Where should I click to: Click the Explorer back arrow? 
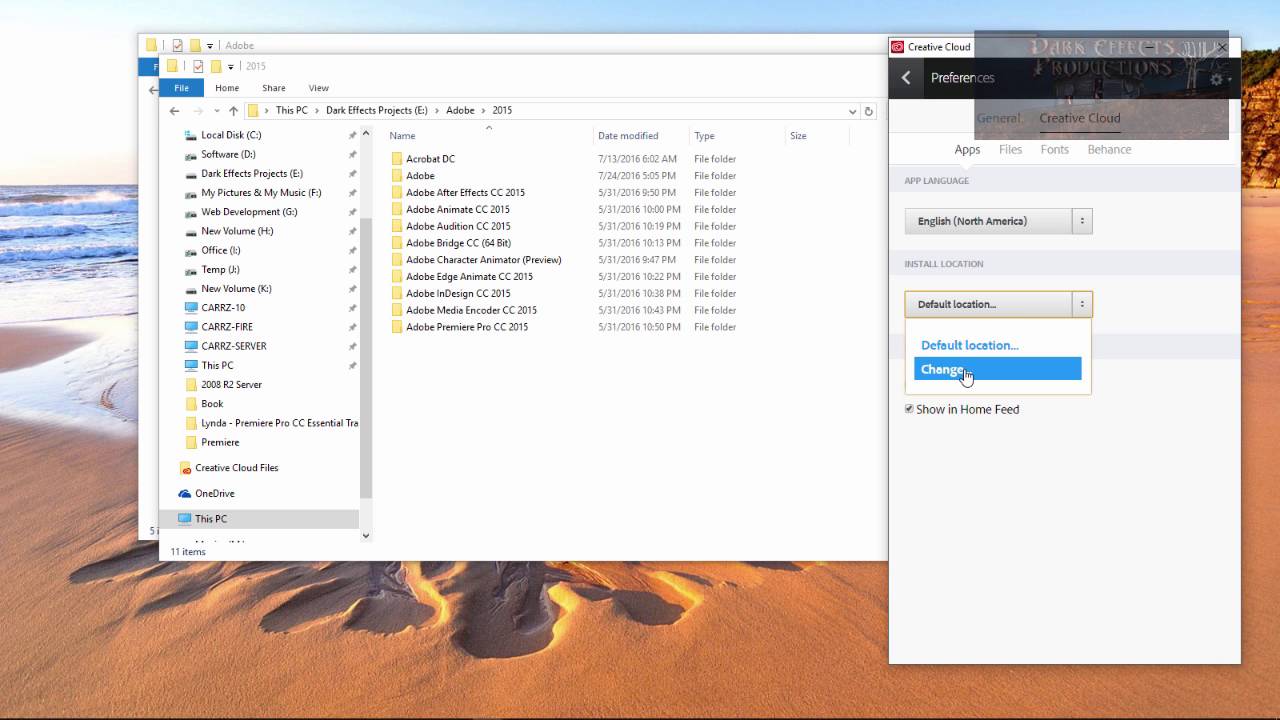(x=175, y=111)
